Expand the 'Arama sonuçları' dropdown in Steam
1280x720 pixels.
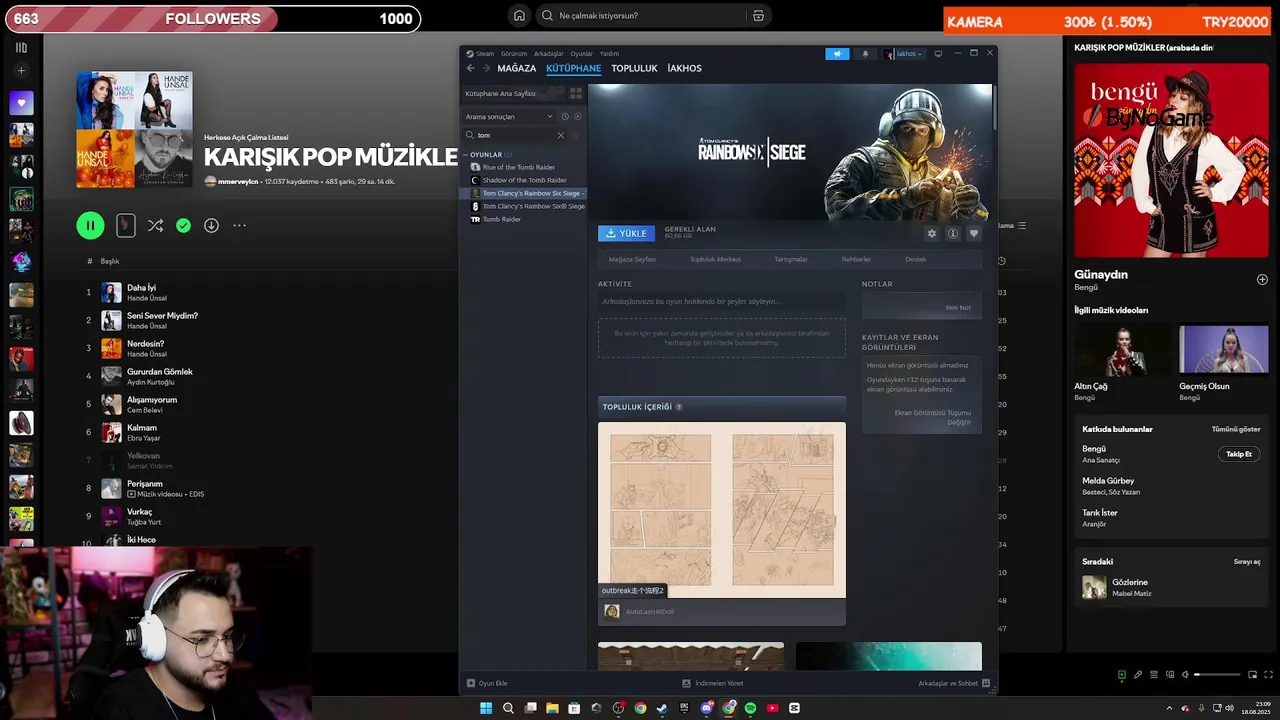tap(509, 116)
